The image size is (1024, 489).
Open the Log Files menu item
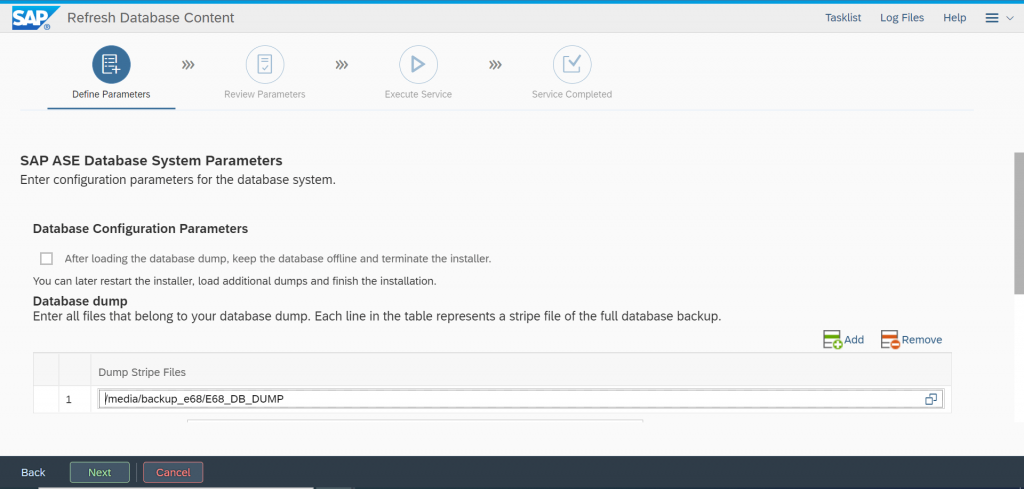[x=902, y=18]
